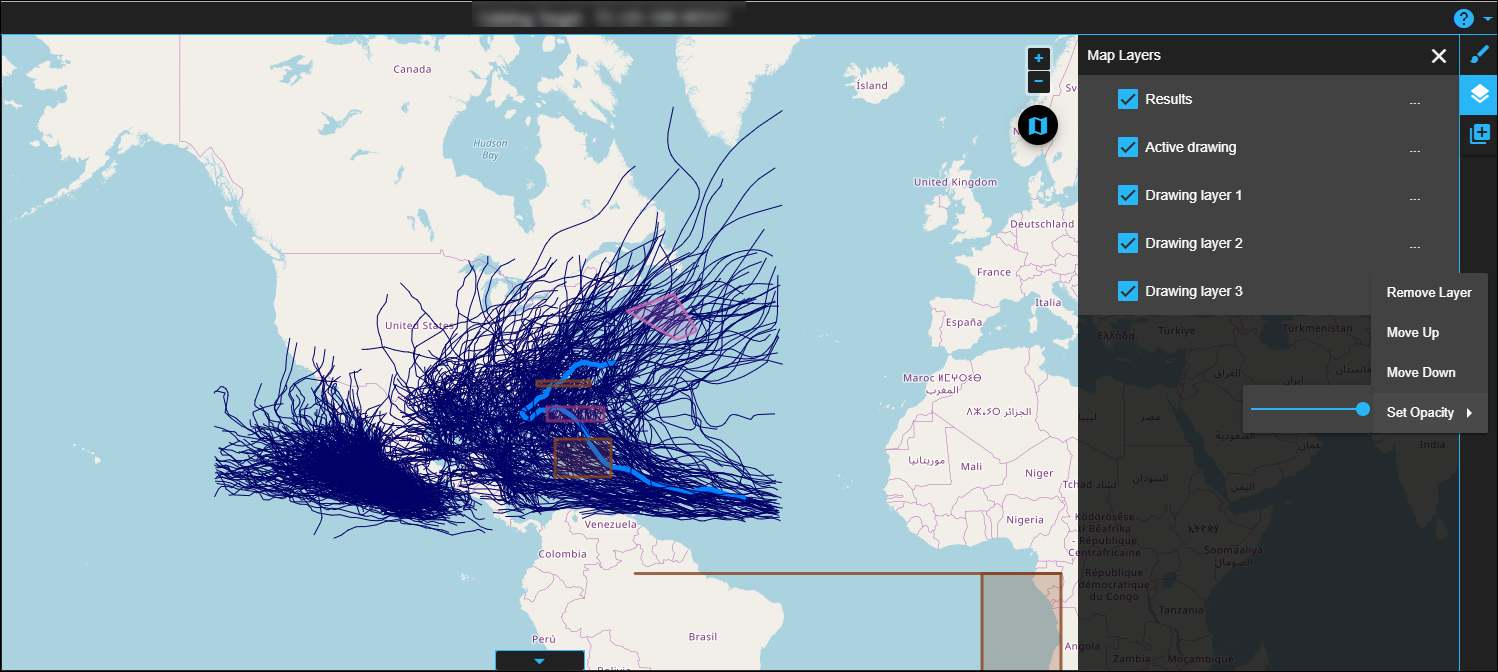Viewport: 1498px width, 672px height.
Task: Hide Drawing layer 1 via checkbox
Action: [1128, 195]
